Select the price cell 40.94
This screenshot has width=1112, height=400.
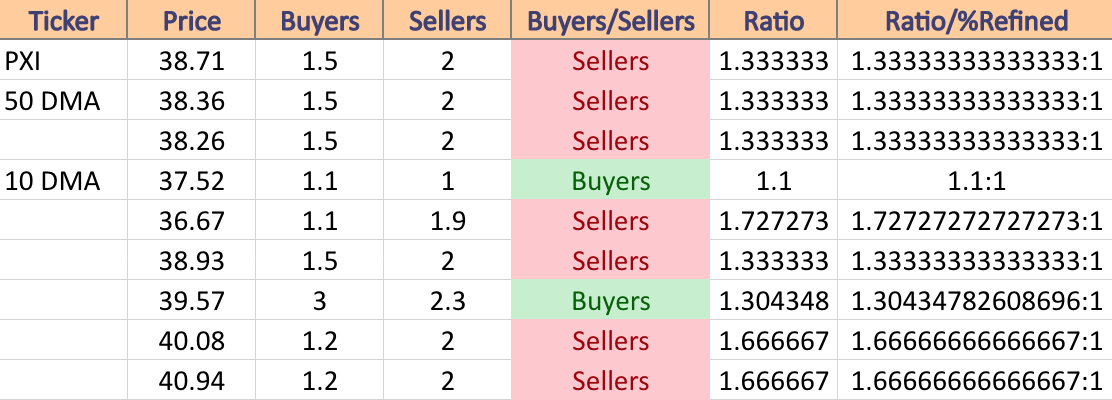(x=191, y=380)
